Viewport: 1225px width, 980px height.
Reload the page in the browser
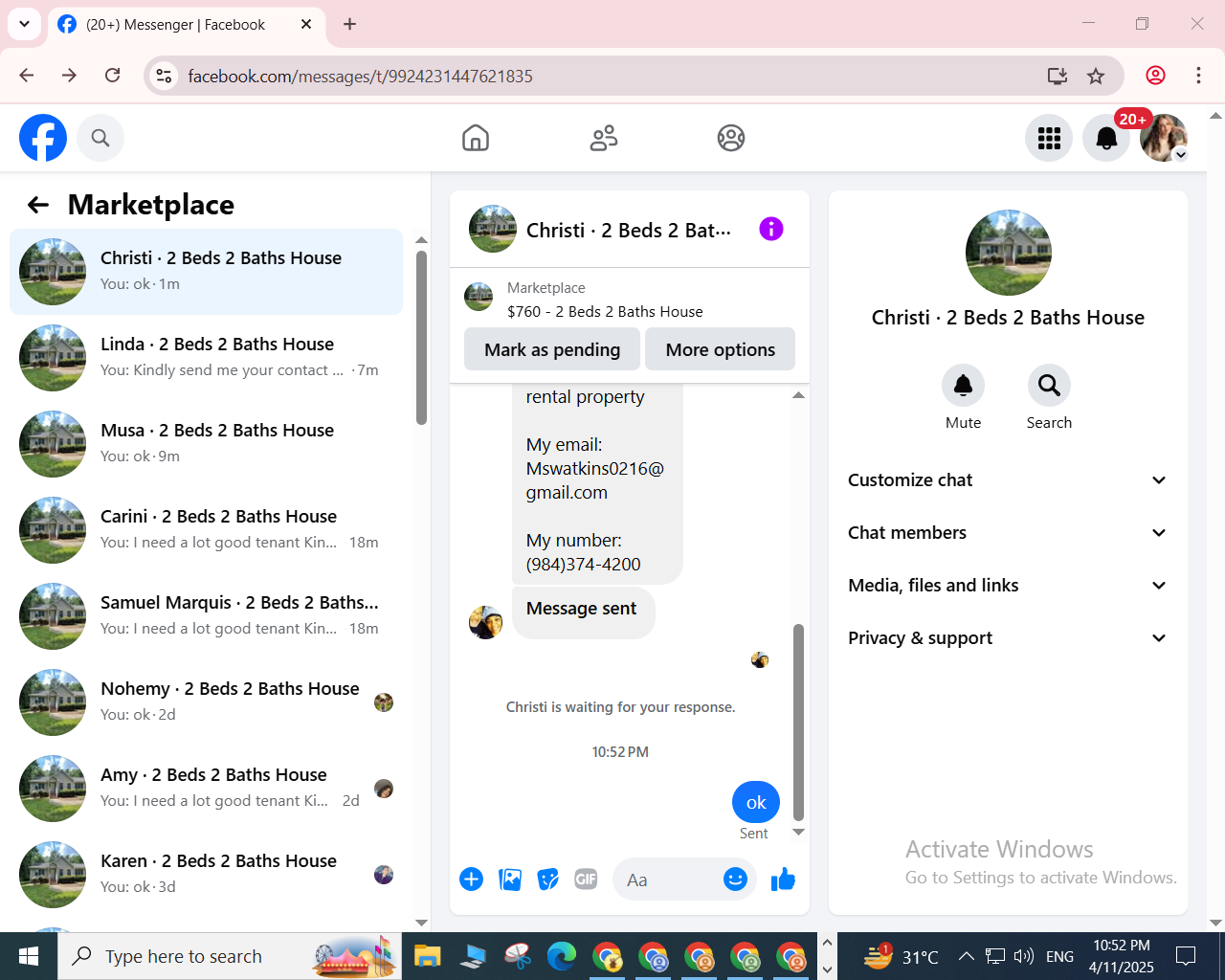click(113, 76)
